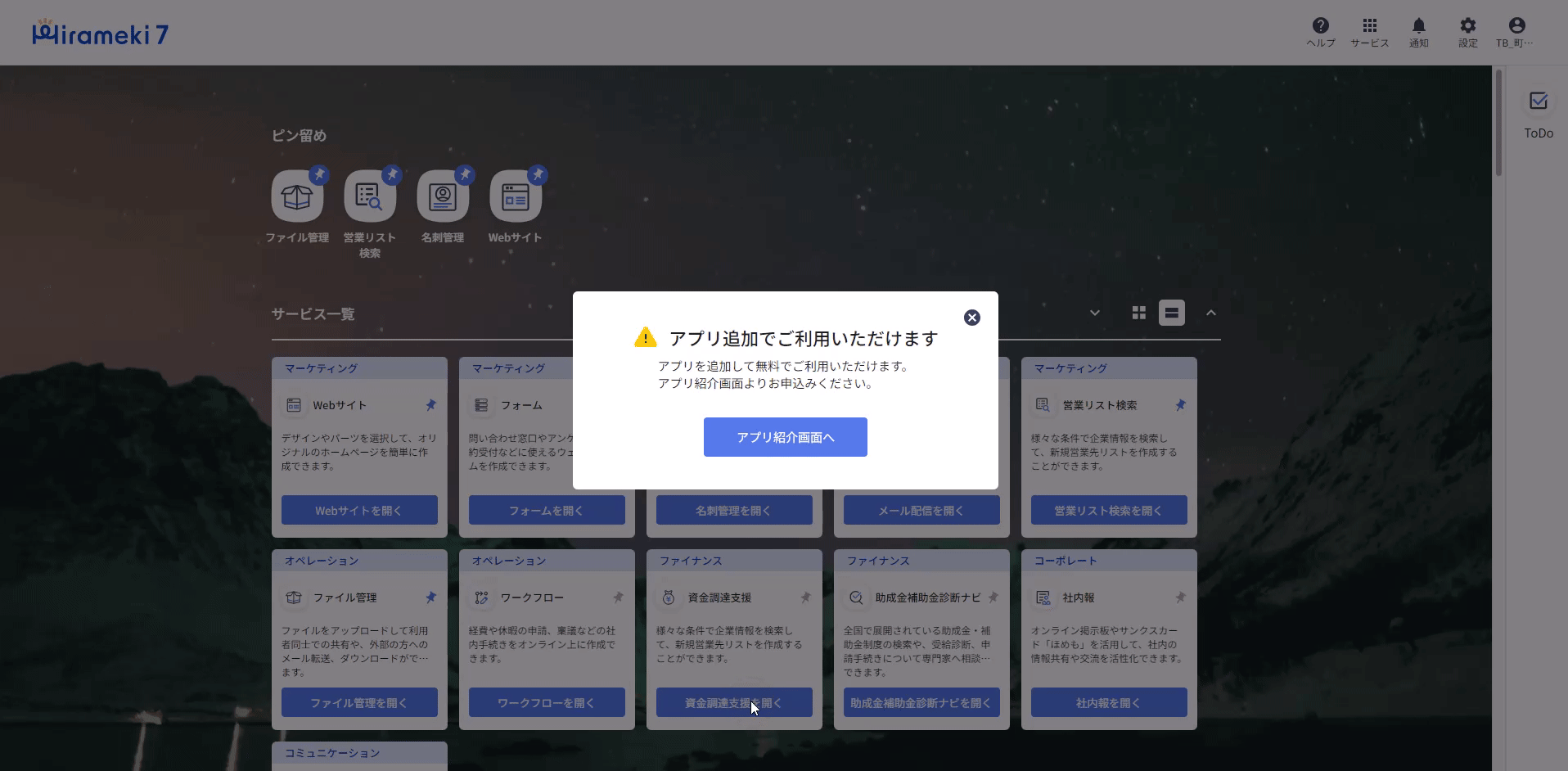
Task: Click the 資金調達支援 money bag icon
Action: pos(669,597)
